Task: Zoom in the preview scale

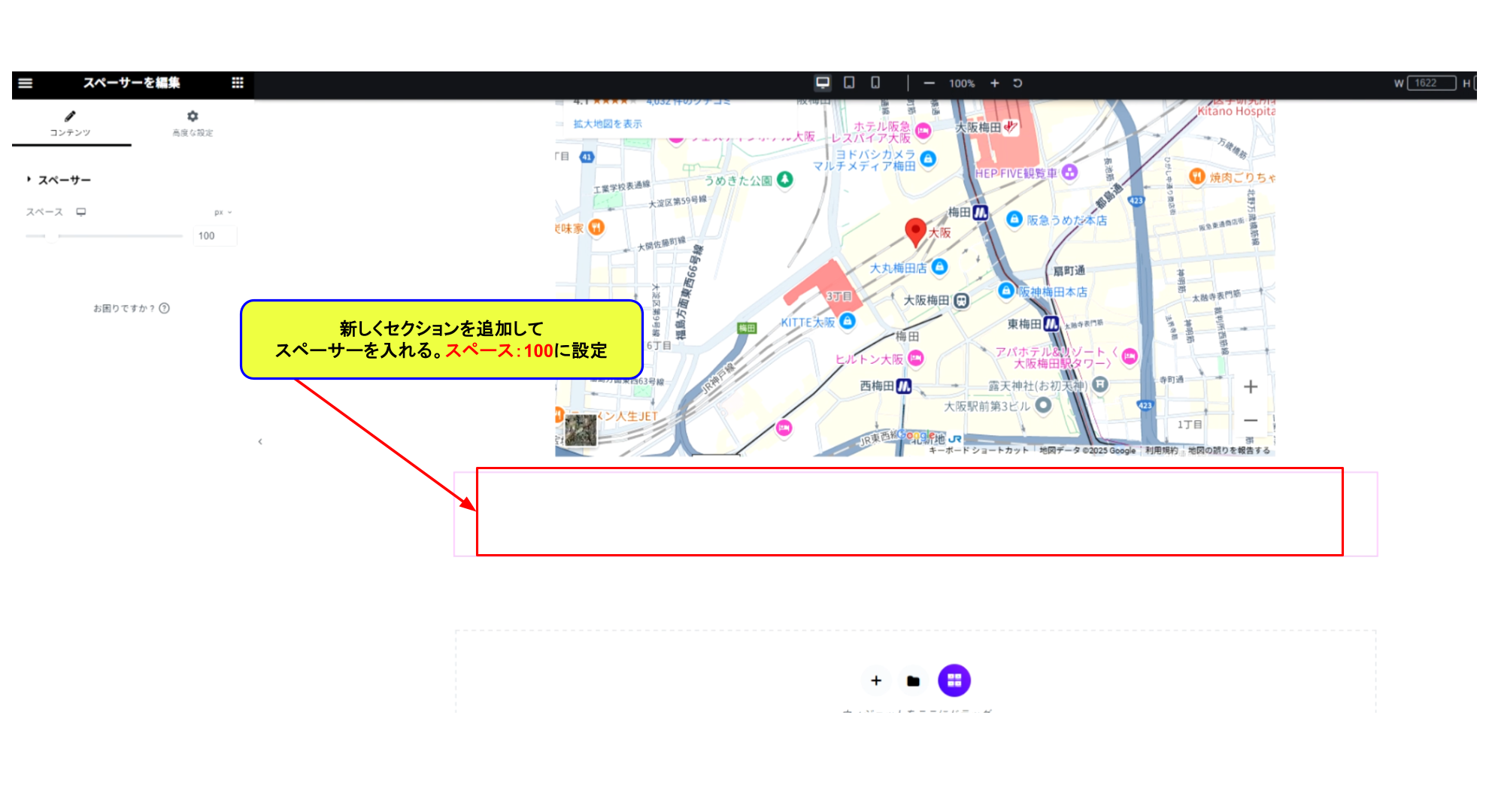Action: 994,83
